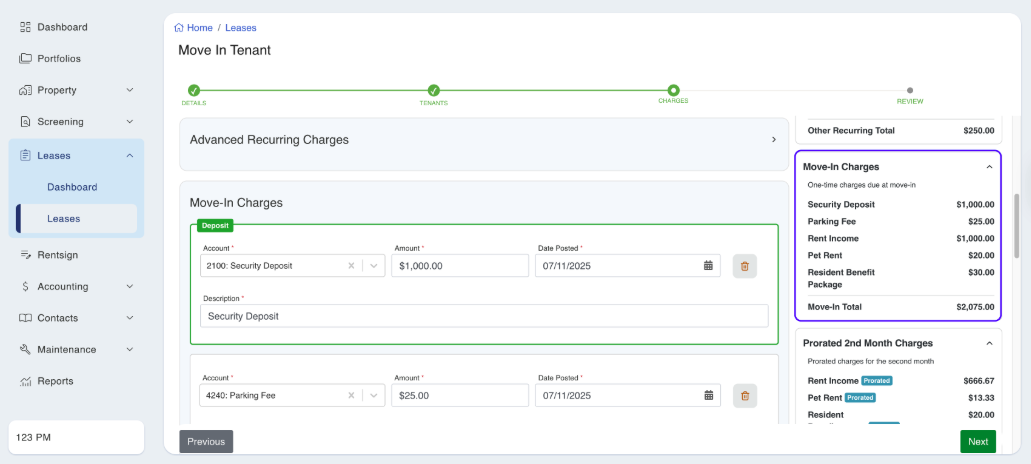
Task: Jump to the Tenants step checkmark
Action: point(433,90)
